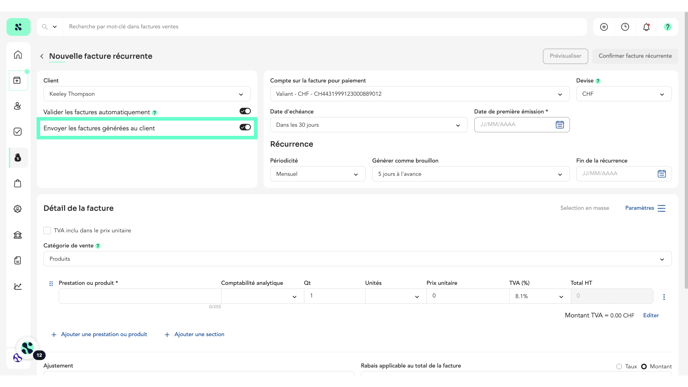This screenshot has height=387, width=688.
Task: Click Sélection en masse
Action: pos(584,208)
